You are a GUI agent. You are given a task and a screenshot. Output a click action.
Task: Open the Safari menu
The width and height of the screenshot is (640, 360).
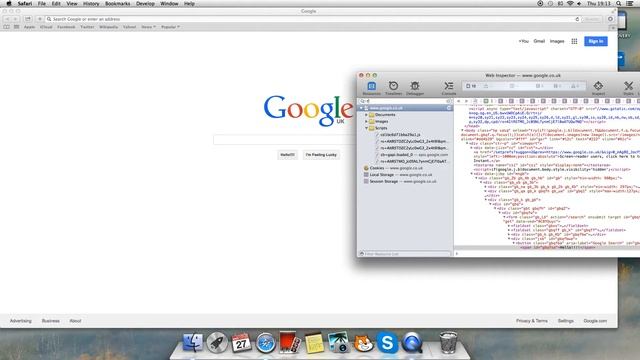point(25,3)
